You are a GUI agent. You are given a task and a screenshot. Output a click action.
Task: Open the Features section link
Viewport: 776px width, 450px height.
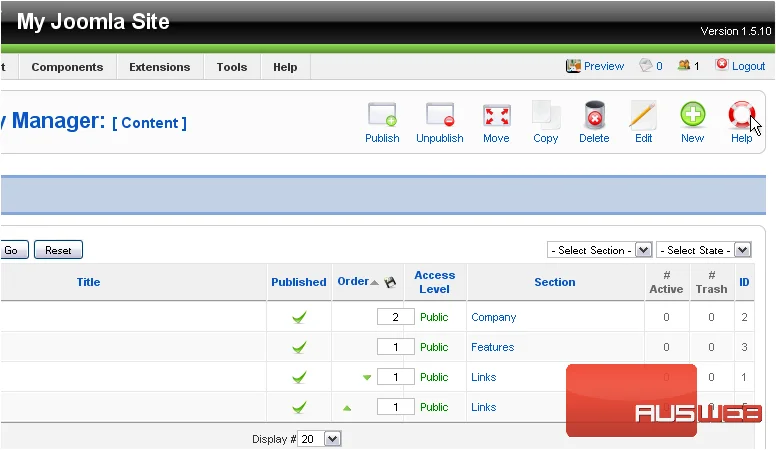coord(492,347)
